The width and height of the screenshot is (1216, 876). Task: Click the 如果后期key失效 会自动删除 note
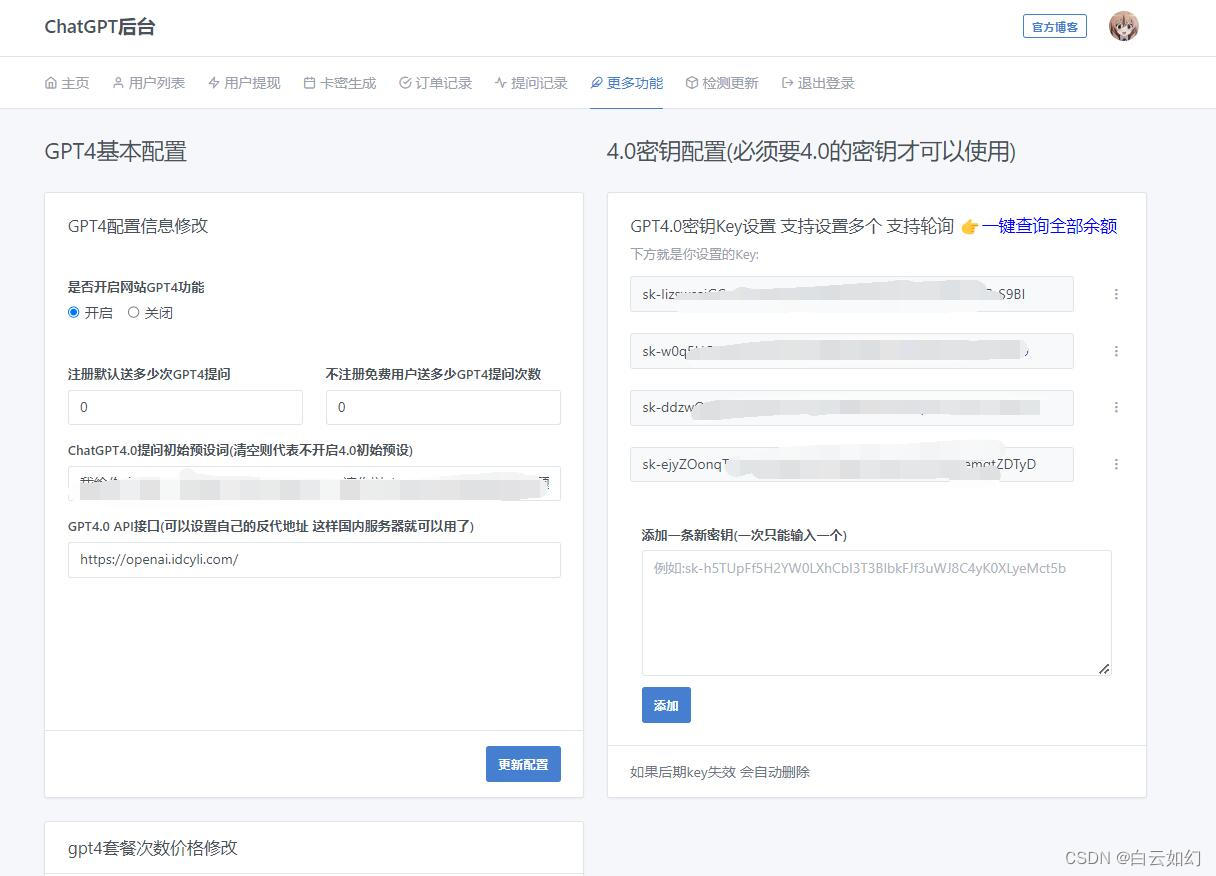tap(720, 772)
